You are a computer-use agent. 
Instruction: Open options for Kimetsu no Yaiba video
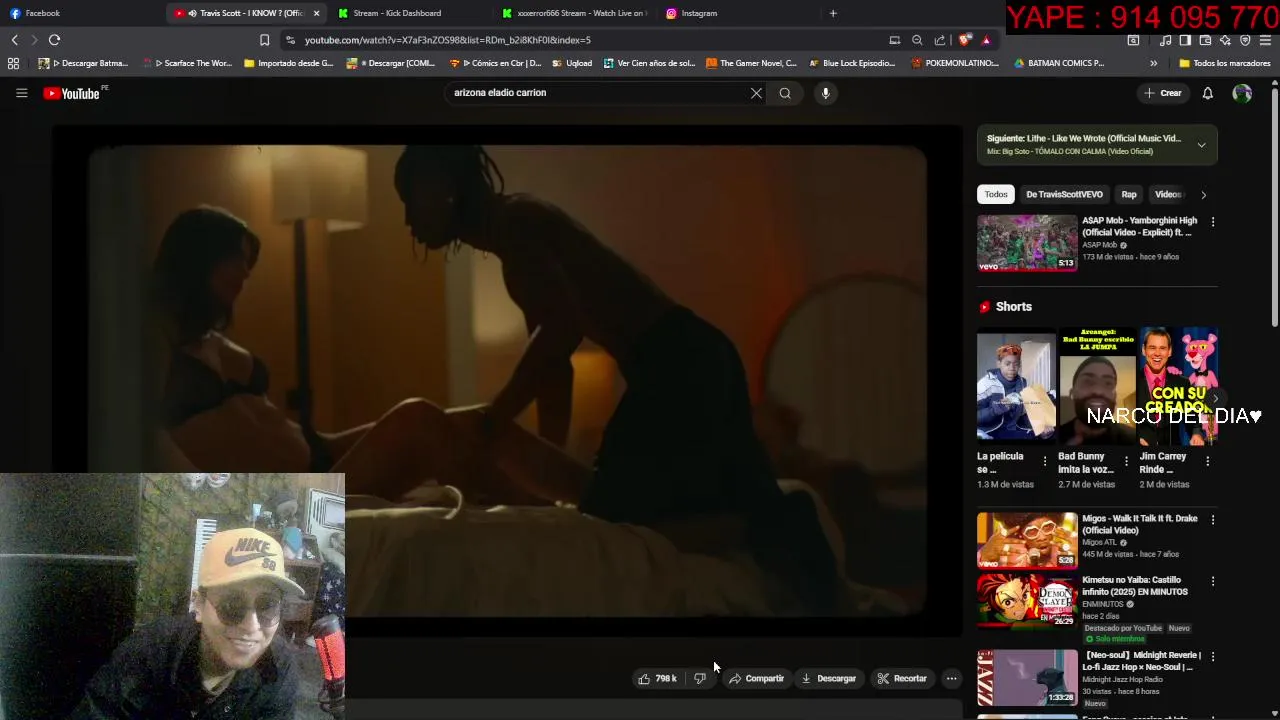click(x=1213, y=581)
